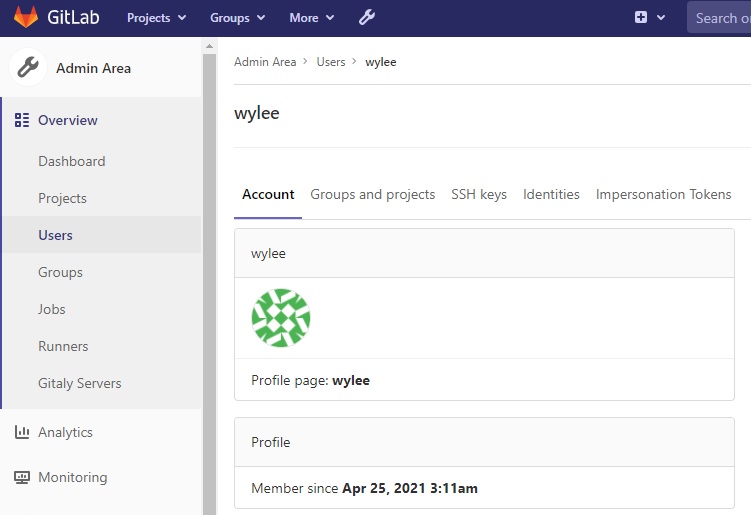
Task: Click the sidebar vertical scrollbar track
Action: pos(209,284)
